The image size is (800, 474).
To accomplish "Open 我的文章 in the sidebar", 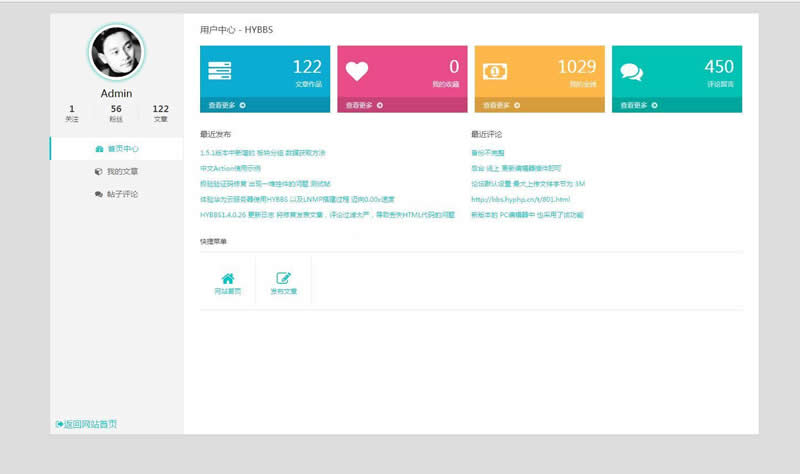I will point(116,171).
